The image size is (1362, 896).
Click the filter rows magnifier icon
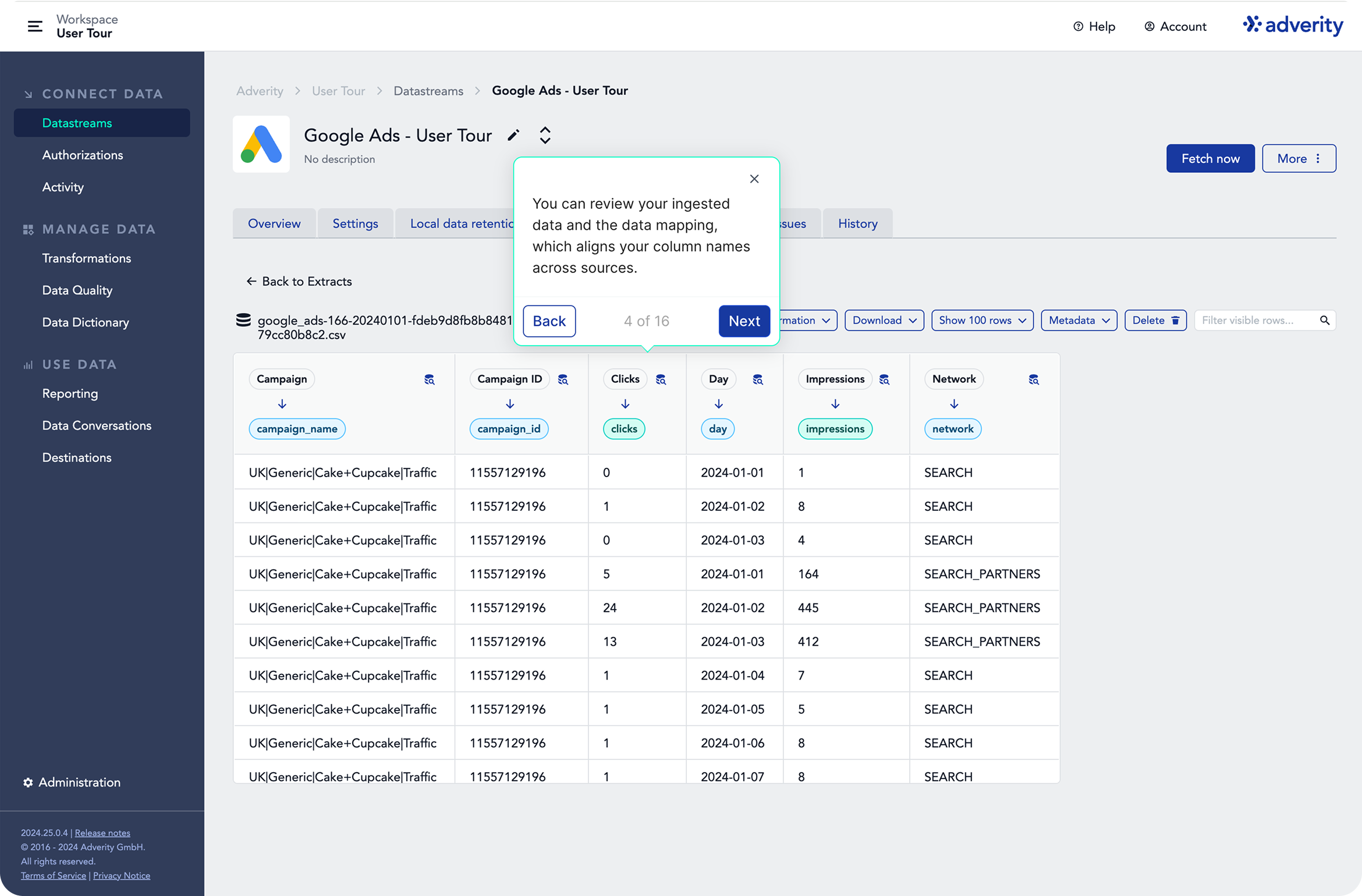coord(1325,321)
